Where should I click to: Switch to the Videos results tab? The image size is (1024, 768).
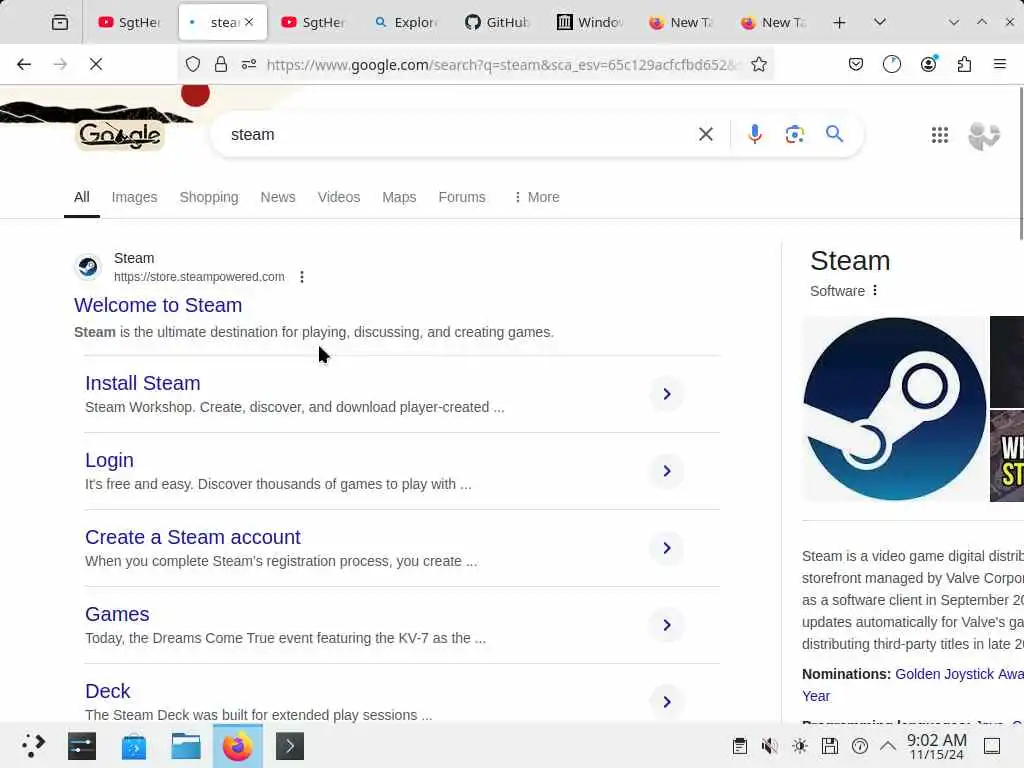click(x=339, y=197)
